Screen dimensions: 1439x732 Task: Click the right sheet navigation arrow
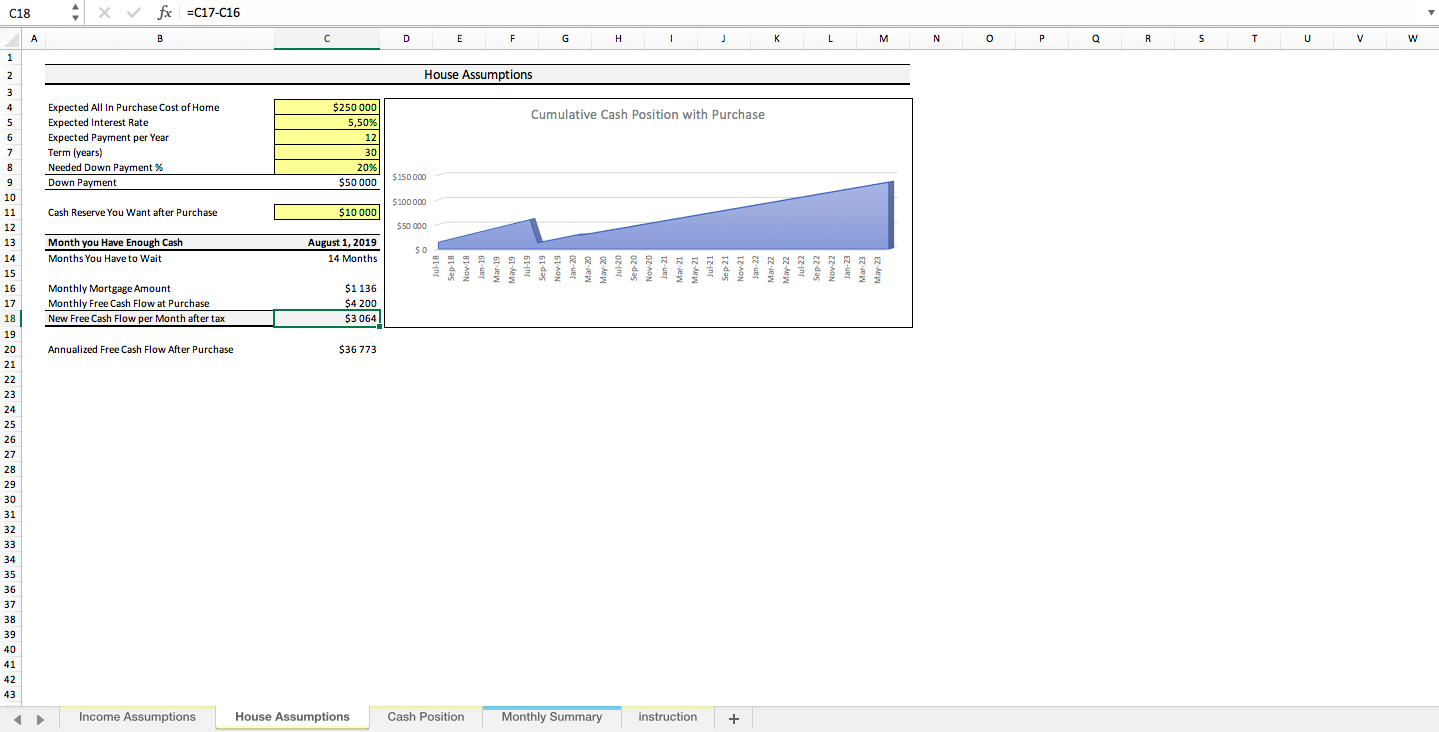[x=41, y=719]
